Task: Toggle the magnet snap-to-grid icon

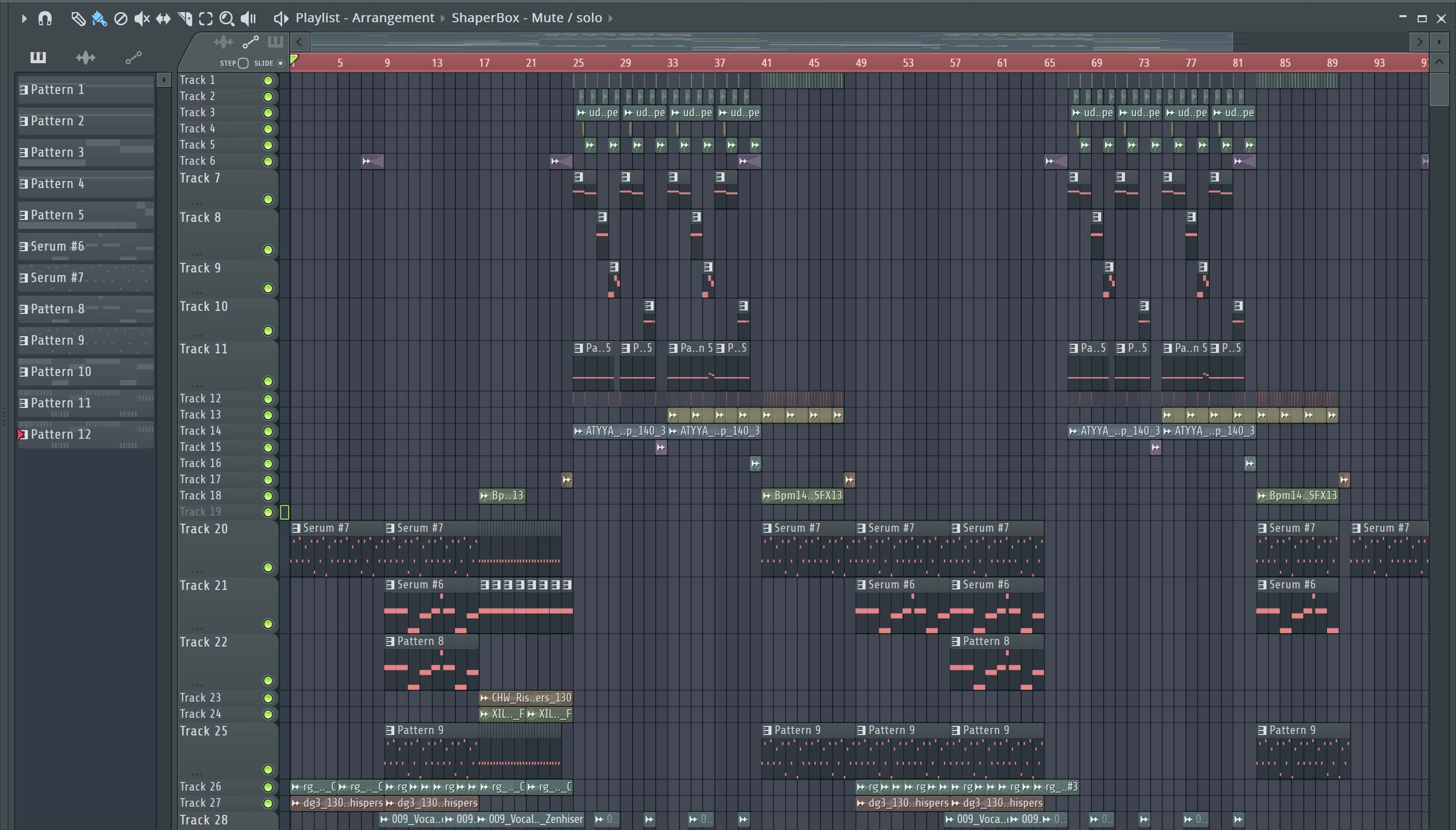Action: (45, 18)
